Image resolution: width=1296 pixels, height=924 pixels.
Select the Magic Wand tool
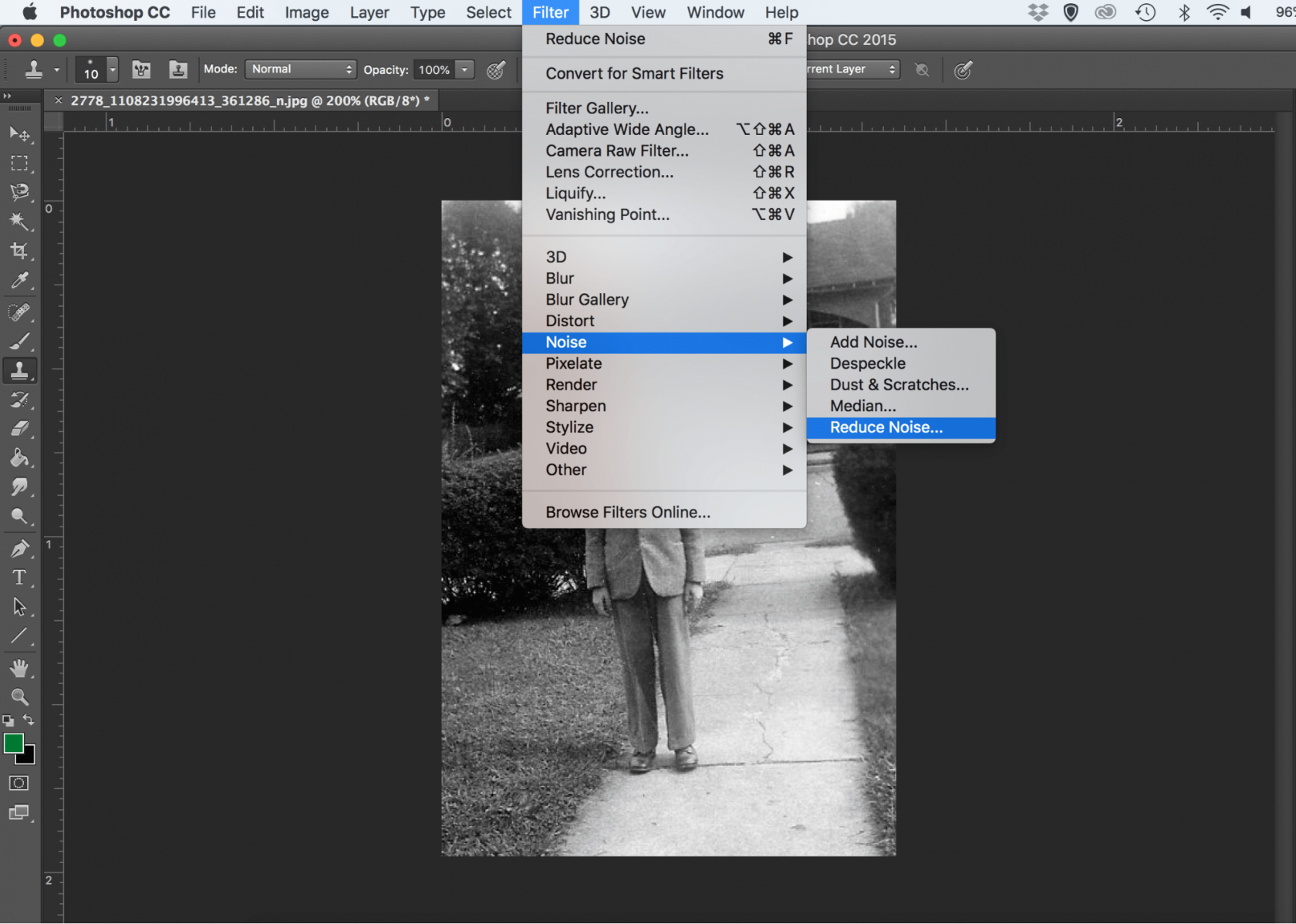(20, 222)
